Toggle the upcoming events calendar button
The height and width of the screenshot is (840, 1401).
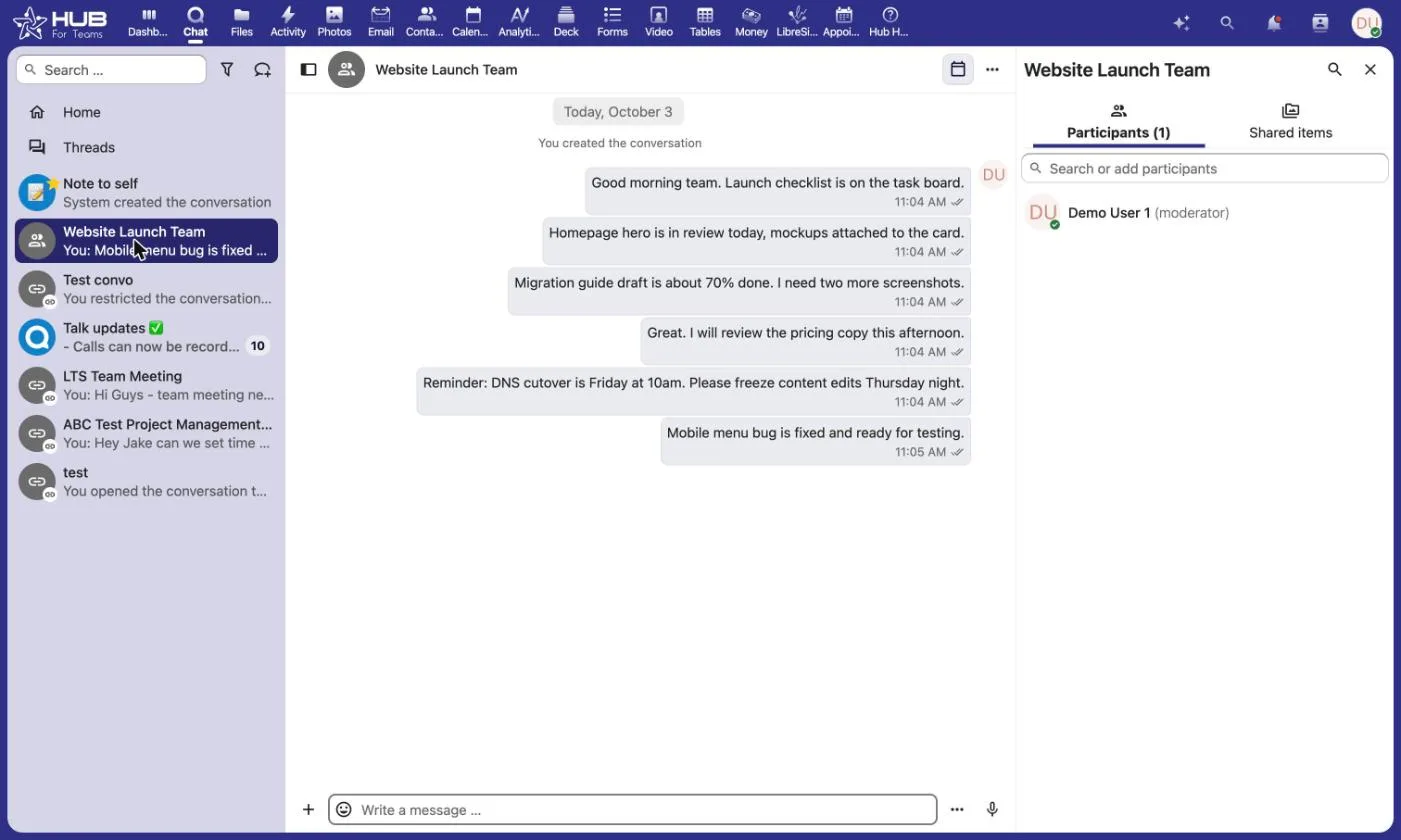pos(958,70)
